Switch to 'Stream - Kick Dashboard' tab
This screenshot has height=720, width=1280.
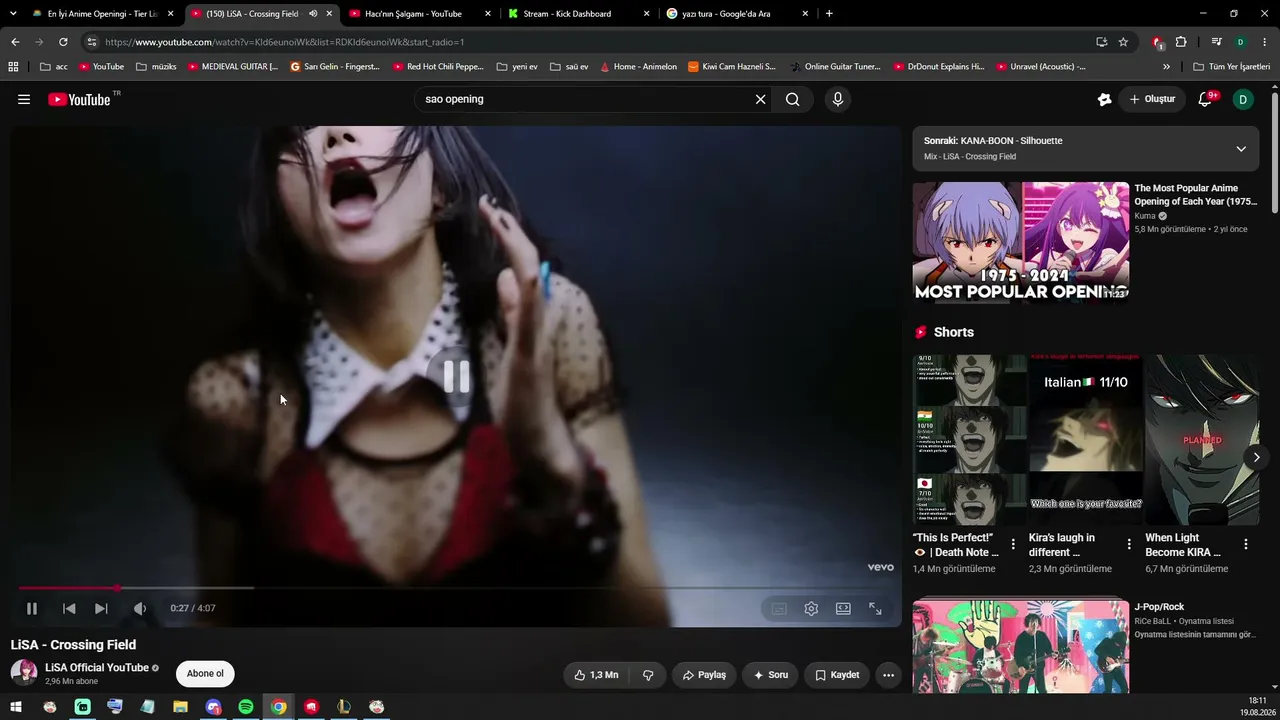[x=579, y=14]
